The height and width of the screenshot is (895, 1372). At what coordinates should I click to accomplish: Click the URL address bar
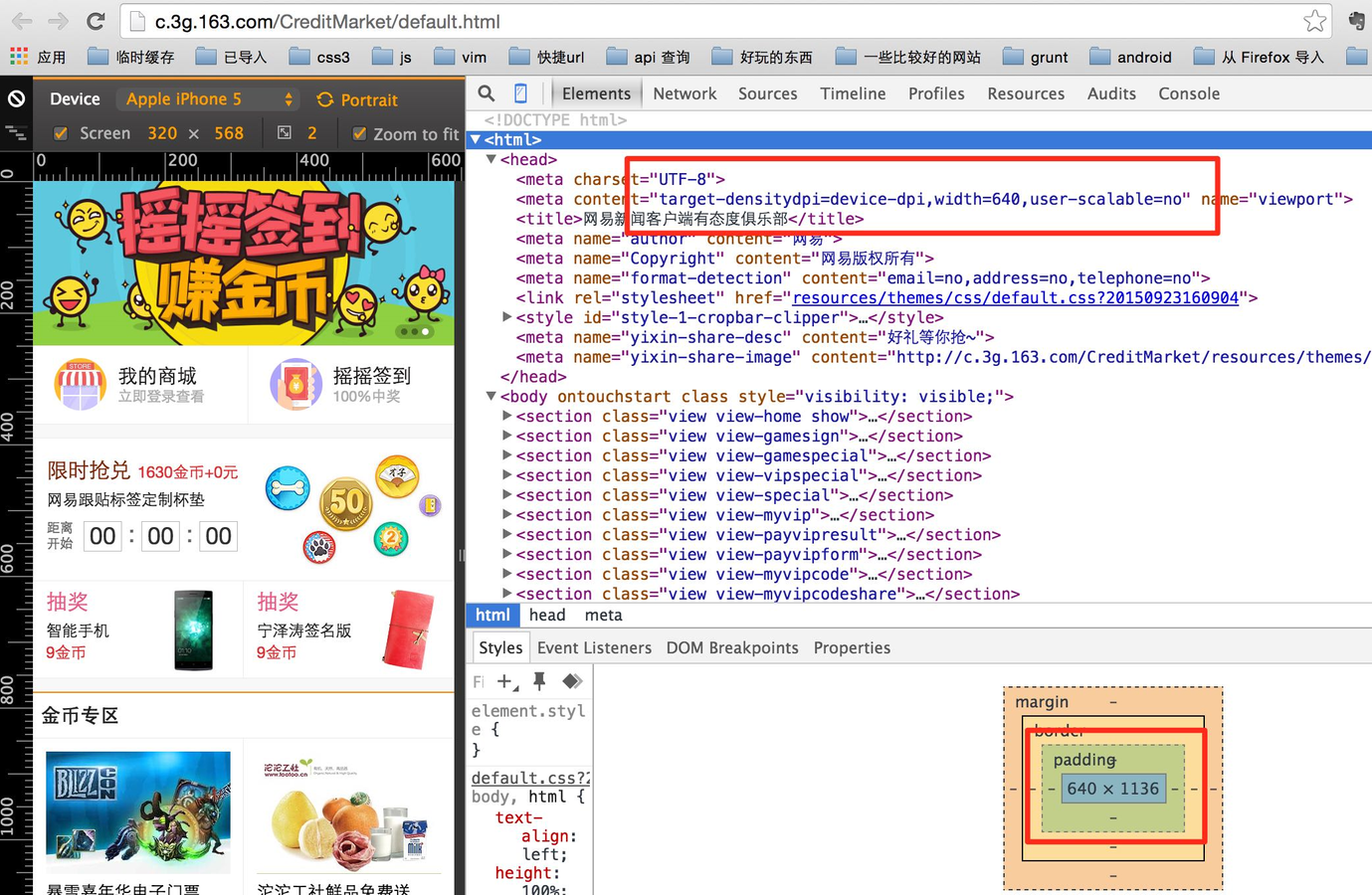coord(726,21)
